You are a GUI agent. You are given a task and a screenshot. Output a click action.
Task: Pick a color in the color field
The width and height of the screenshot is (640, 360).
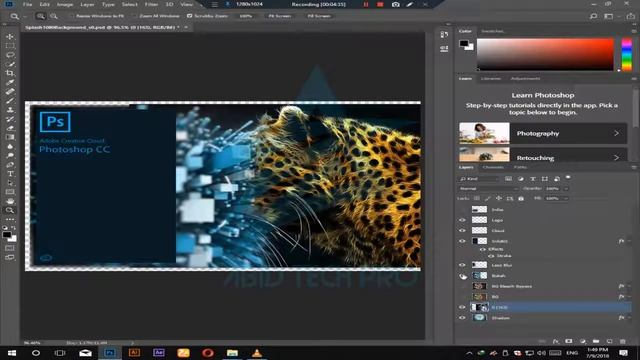click(x=545, y=54)
